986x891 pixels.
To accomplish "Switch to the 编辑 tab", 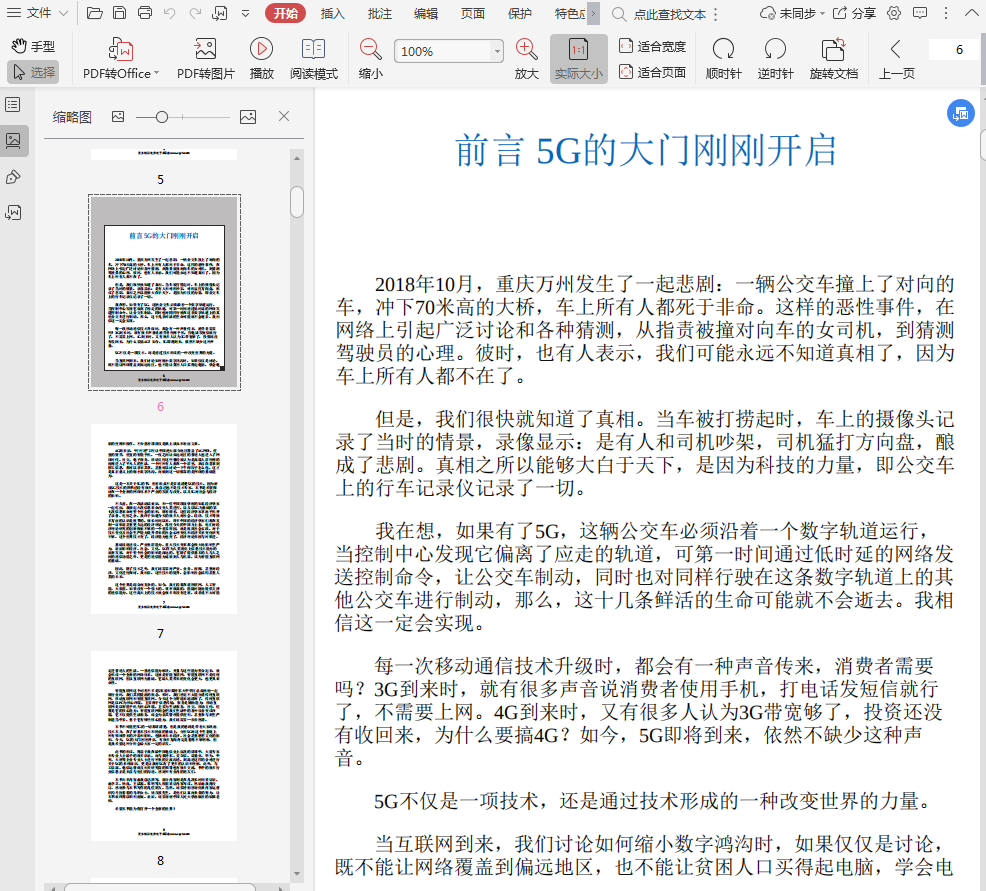I will pyautogui.click(x=426, y=13).
